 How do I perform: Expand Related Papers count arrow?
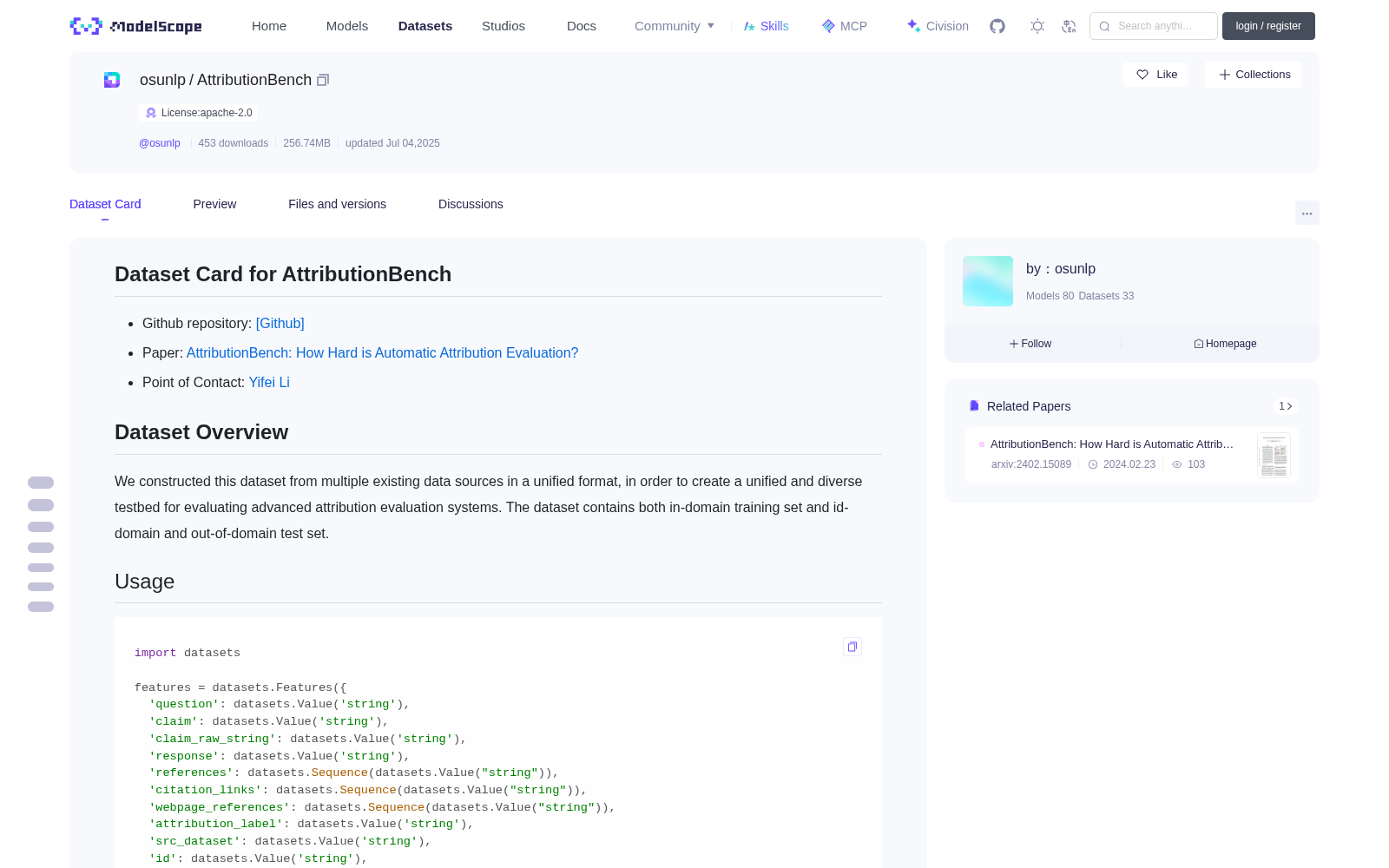pyautogui.click(x=1286, y=406)
